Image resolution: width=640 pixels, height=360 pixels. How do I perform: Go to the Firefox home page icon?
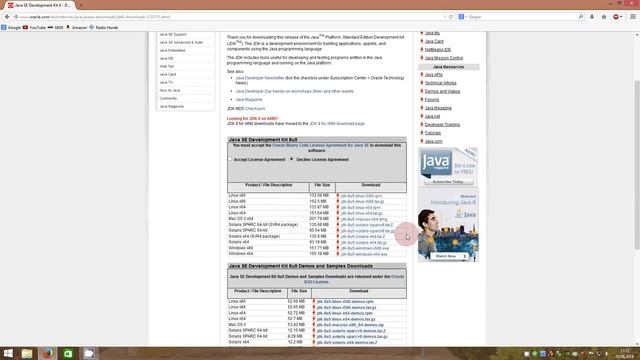pos(604,17)
